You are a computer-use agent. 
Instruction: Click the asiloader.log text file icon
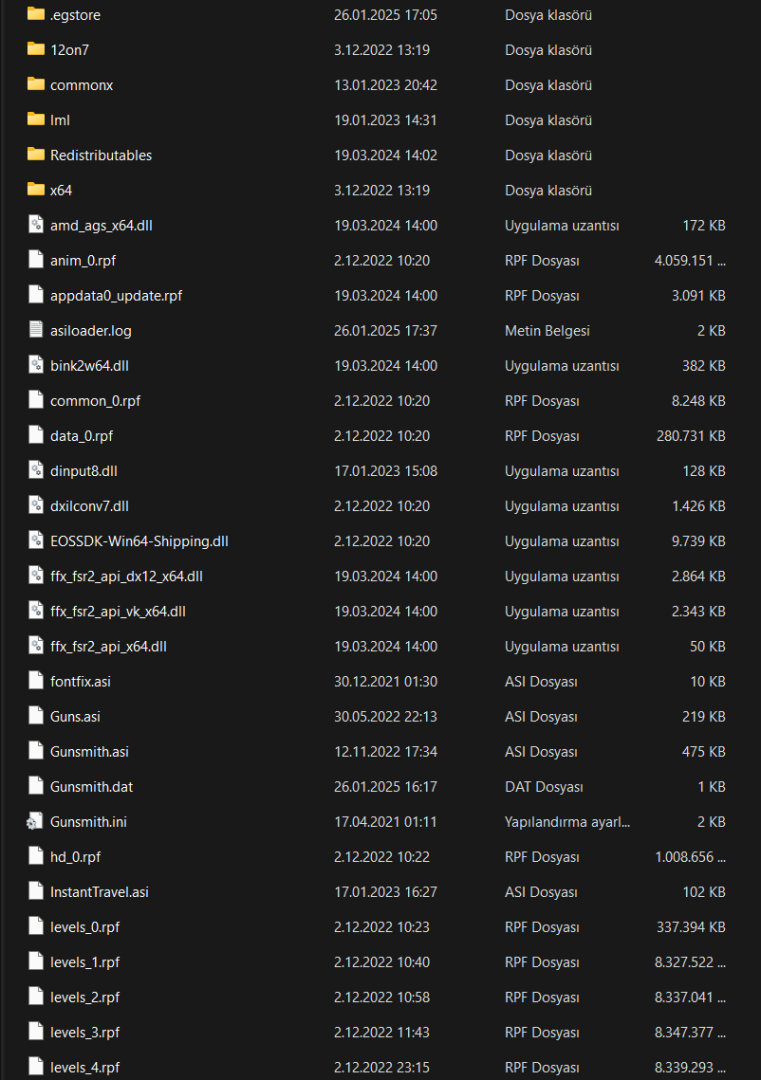point(36,330)
